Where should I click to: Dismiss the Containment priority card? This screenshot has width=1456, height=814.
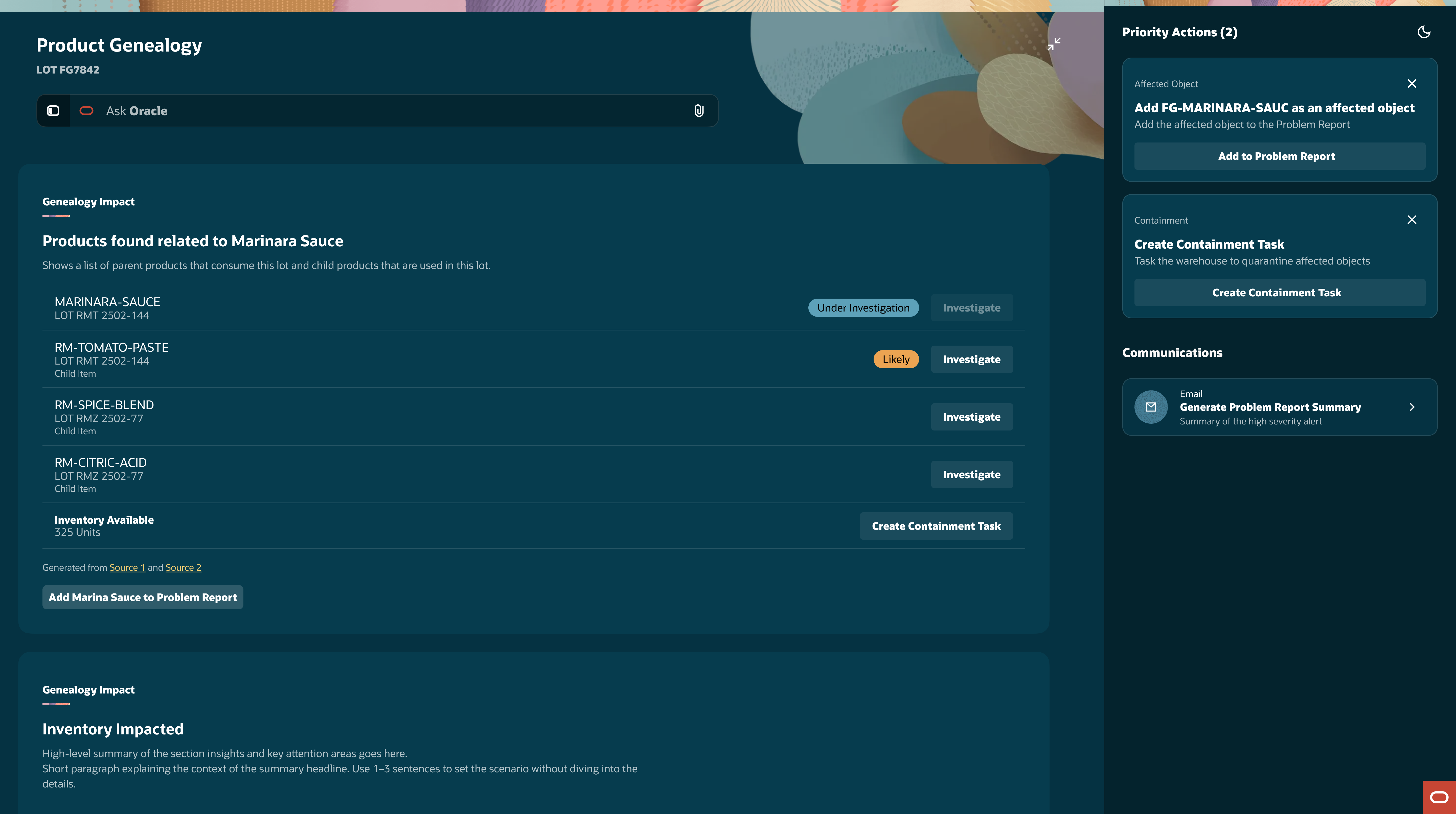point(1412,220)
